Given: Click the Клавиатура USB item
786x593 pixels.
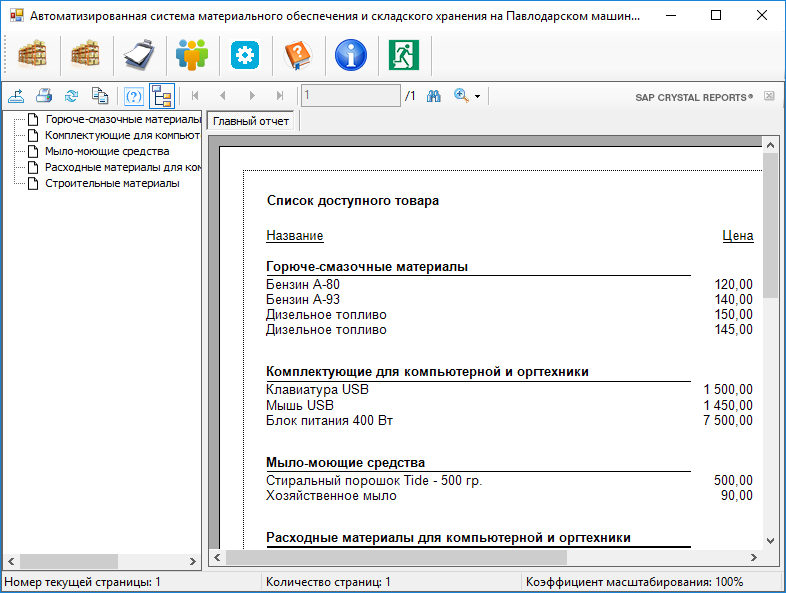Looking at the screenshot, I should [317, 389].
